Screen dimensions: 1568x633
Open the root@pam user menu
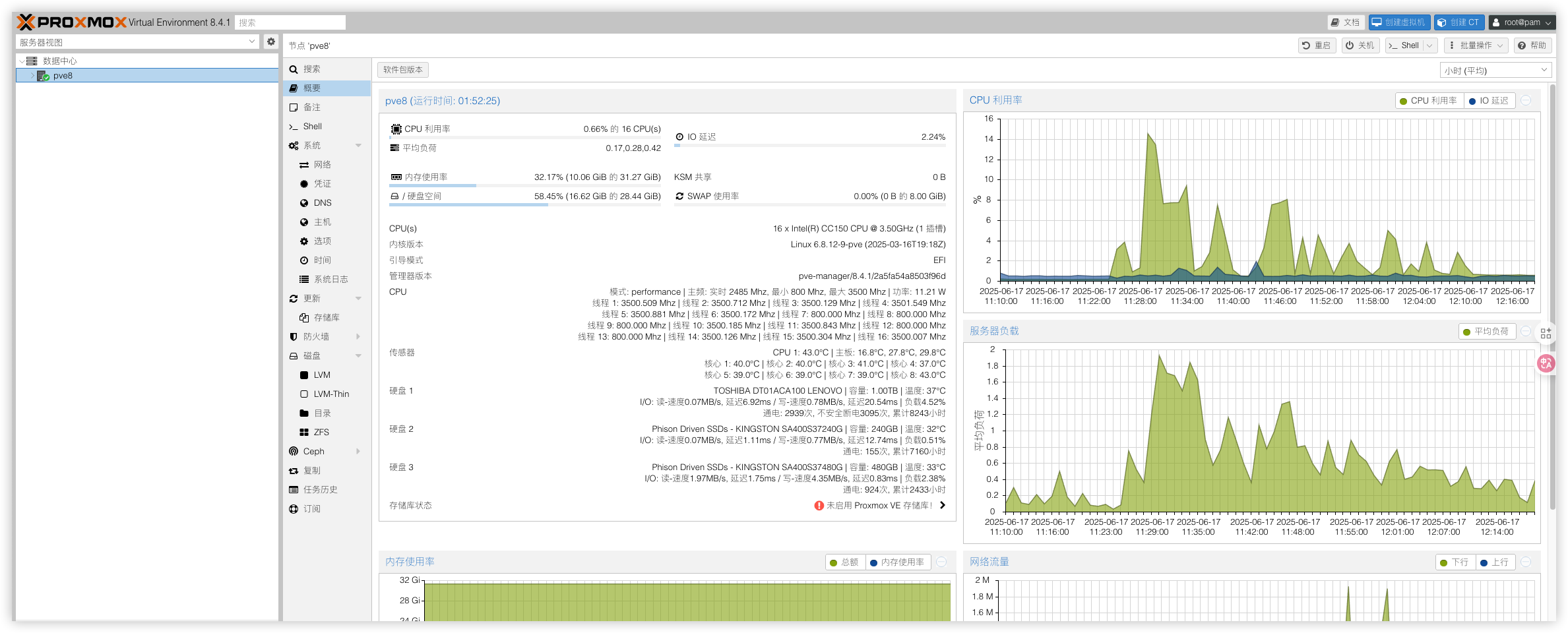[x=1522, y=22]
